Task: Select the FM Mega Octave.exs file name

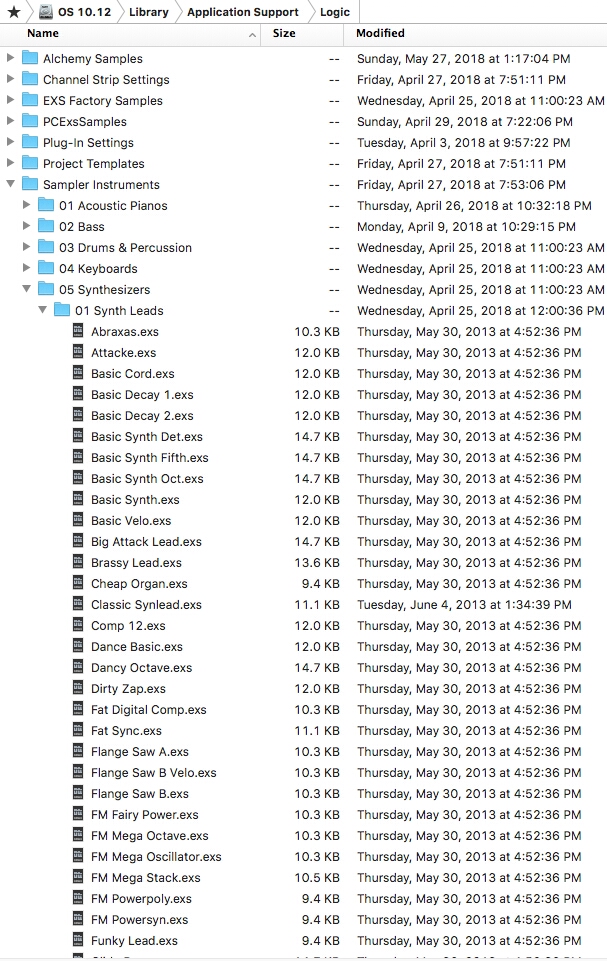Action: [150, 835]
